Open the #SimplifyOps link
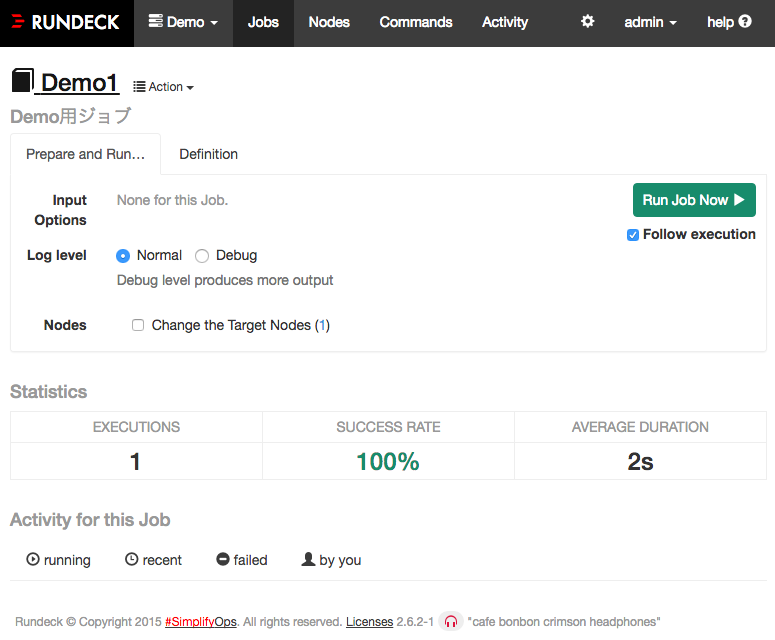 click(201, 622)
